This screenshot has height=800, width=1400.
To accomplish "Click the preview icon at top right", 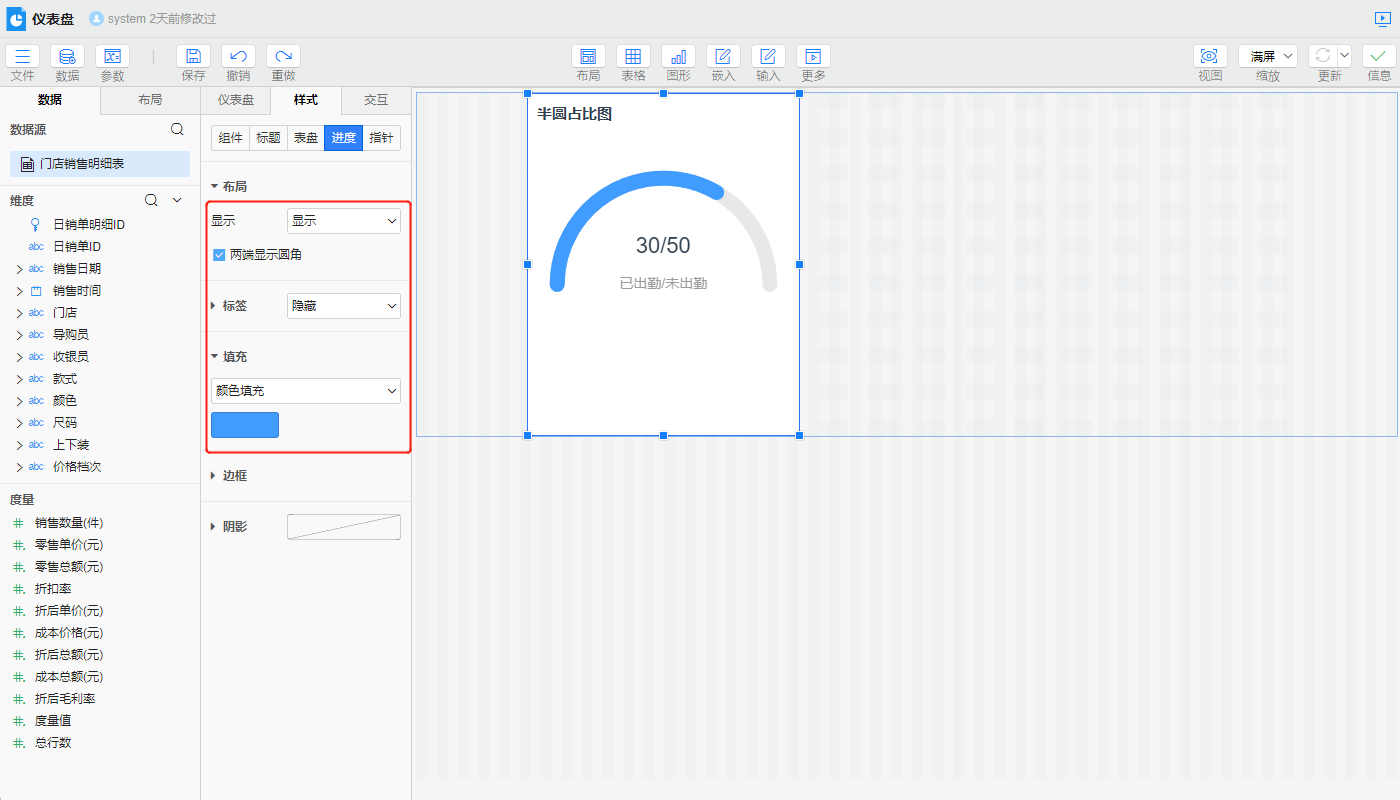I will (x=1382, y=19).
